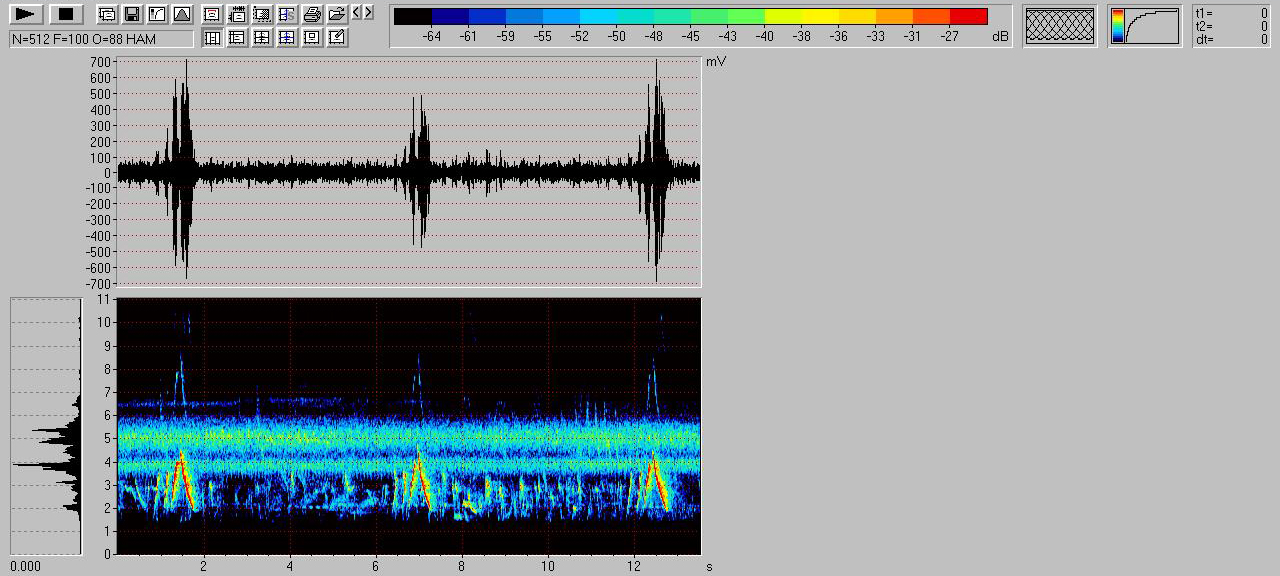Screen dimensions: 1280x576
Task: Click the red -27 dB color swatch
Action: pyautogui.click(x=968, y=17)
